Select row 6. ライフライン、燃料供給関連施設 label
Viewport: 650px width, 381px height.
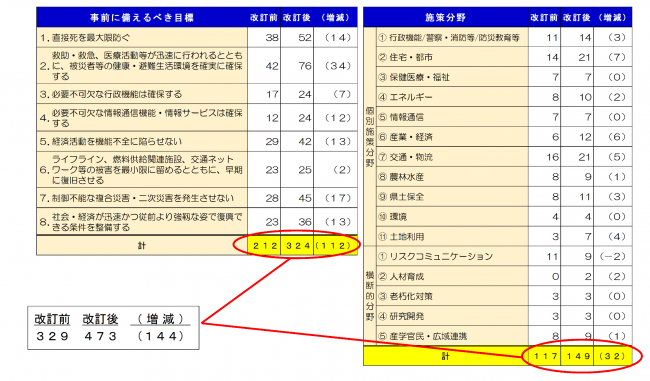click(142, 170)
